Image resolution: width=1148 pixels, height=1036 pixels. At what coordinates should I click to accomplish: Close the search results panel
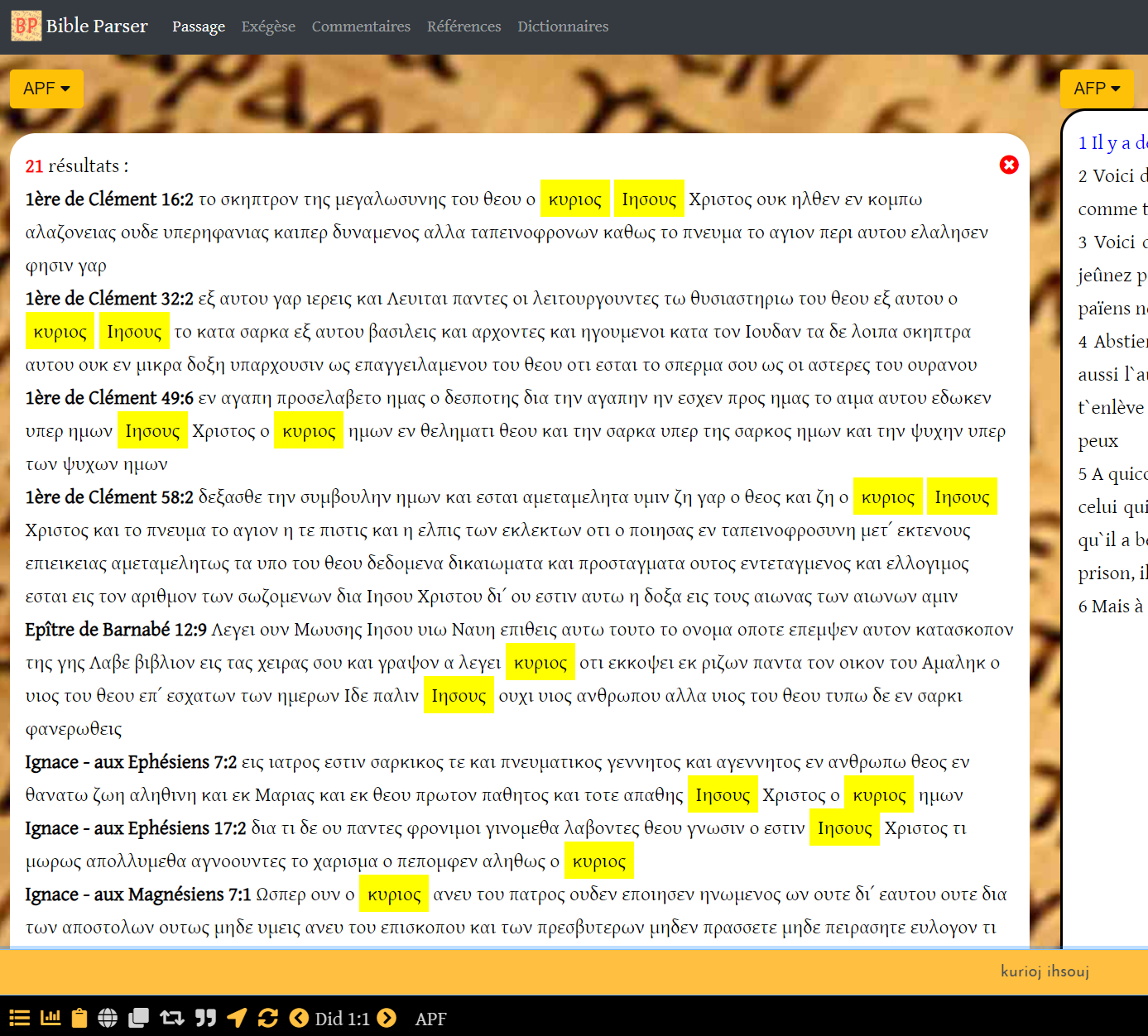pyautogui.click(x=1008, y=165)
